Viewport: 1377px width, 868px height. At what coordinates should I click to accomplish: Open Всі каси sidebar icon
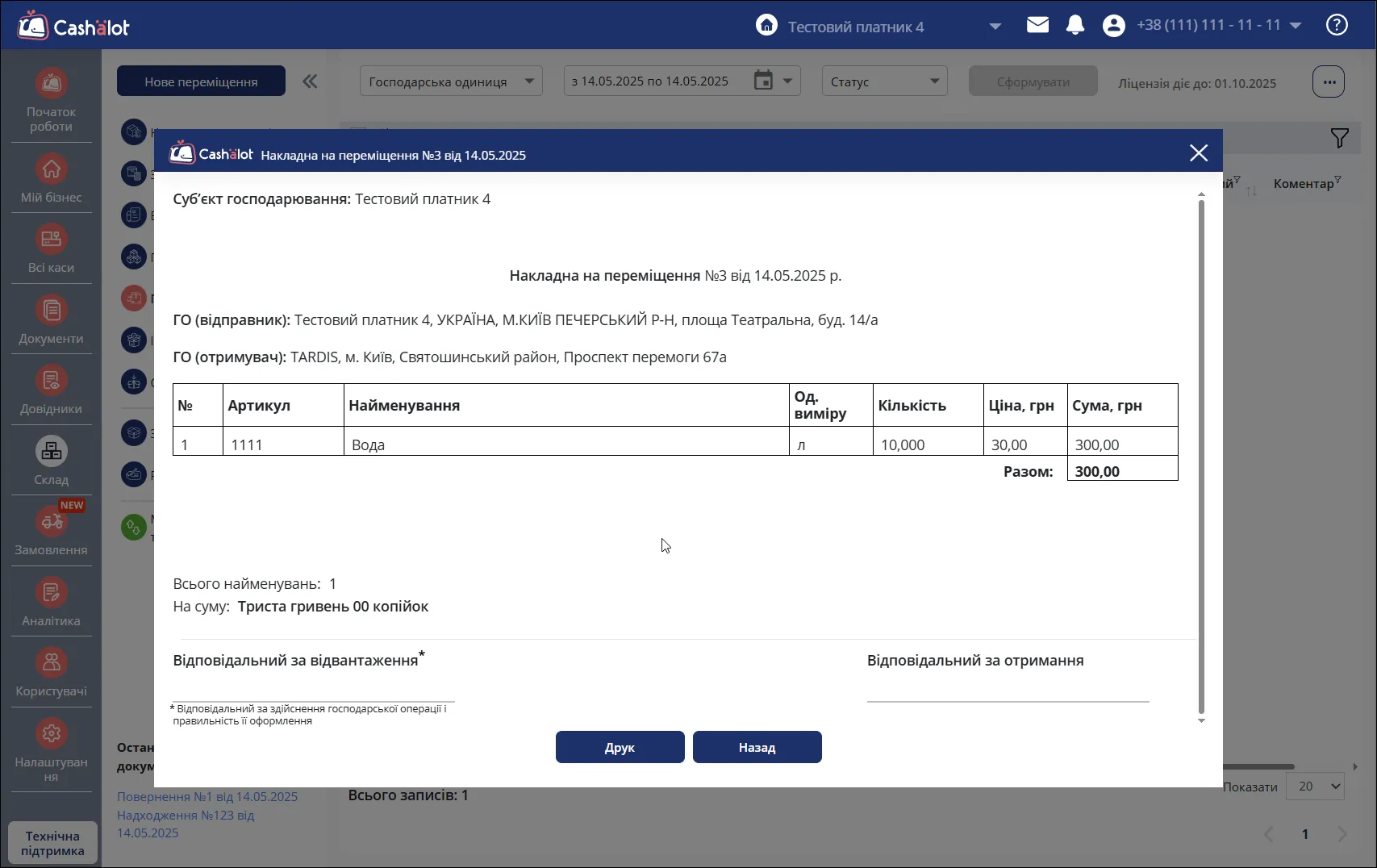[51, 239]
